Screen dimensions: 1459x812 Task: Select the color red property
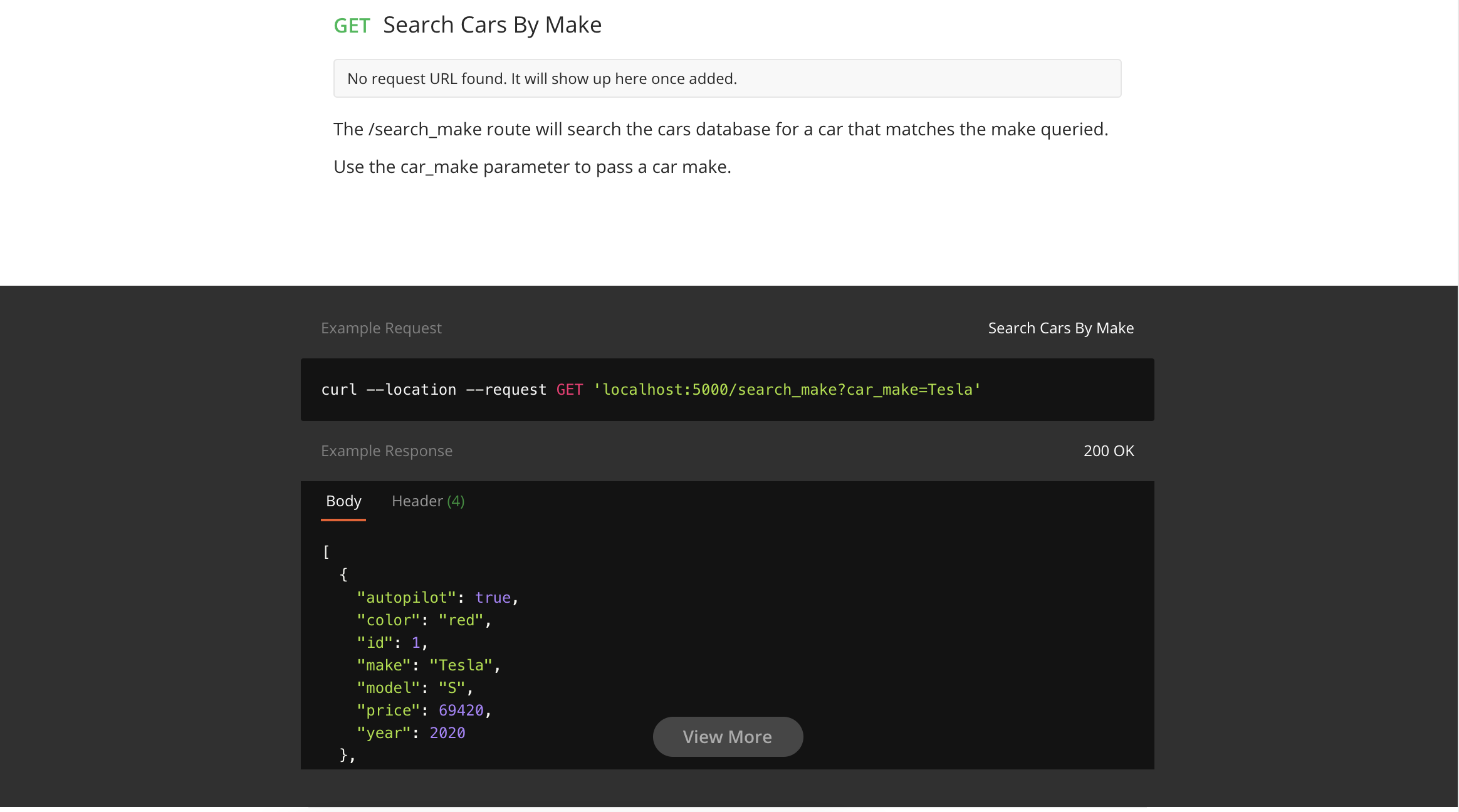(424, 620)
